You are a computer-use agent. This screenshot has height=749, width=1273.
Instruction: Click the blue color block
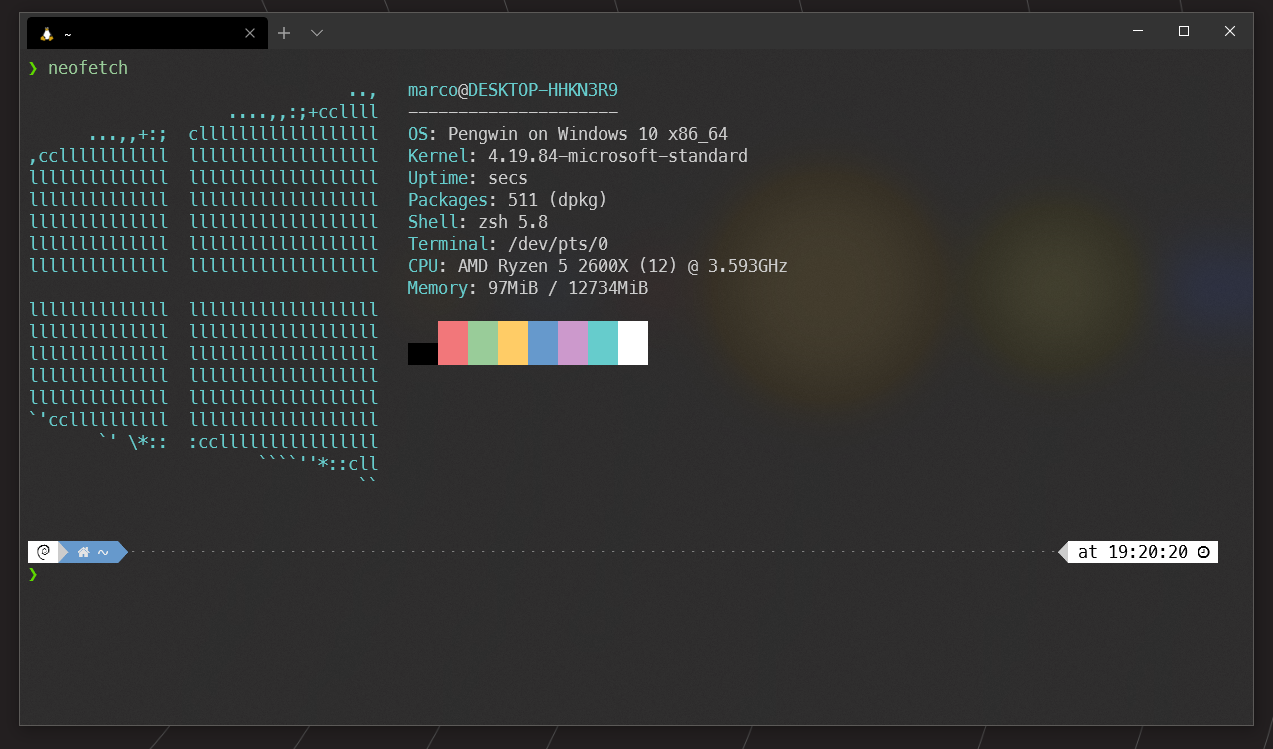click(x=543, y=343)
